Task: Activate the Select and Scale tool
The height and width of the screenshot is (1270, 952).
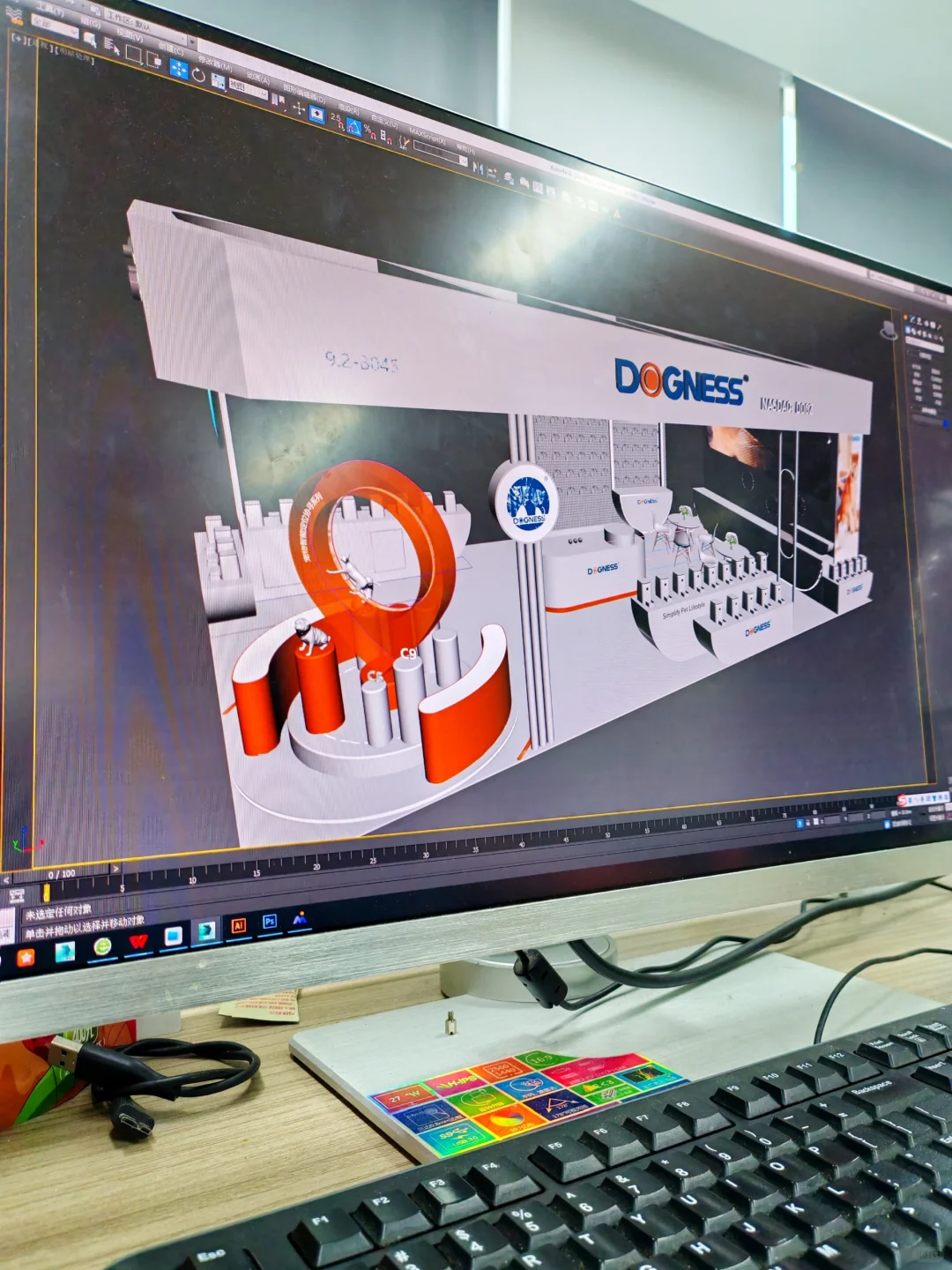Action: pyautogui.click(x=218, y=81)
